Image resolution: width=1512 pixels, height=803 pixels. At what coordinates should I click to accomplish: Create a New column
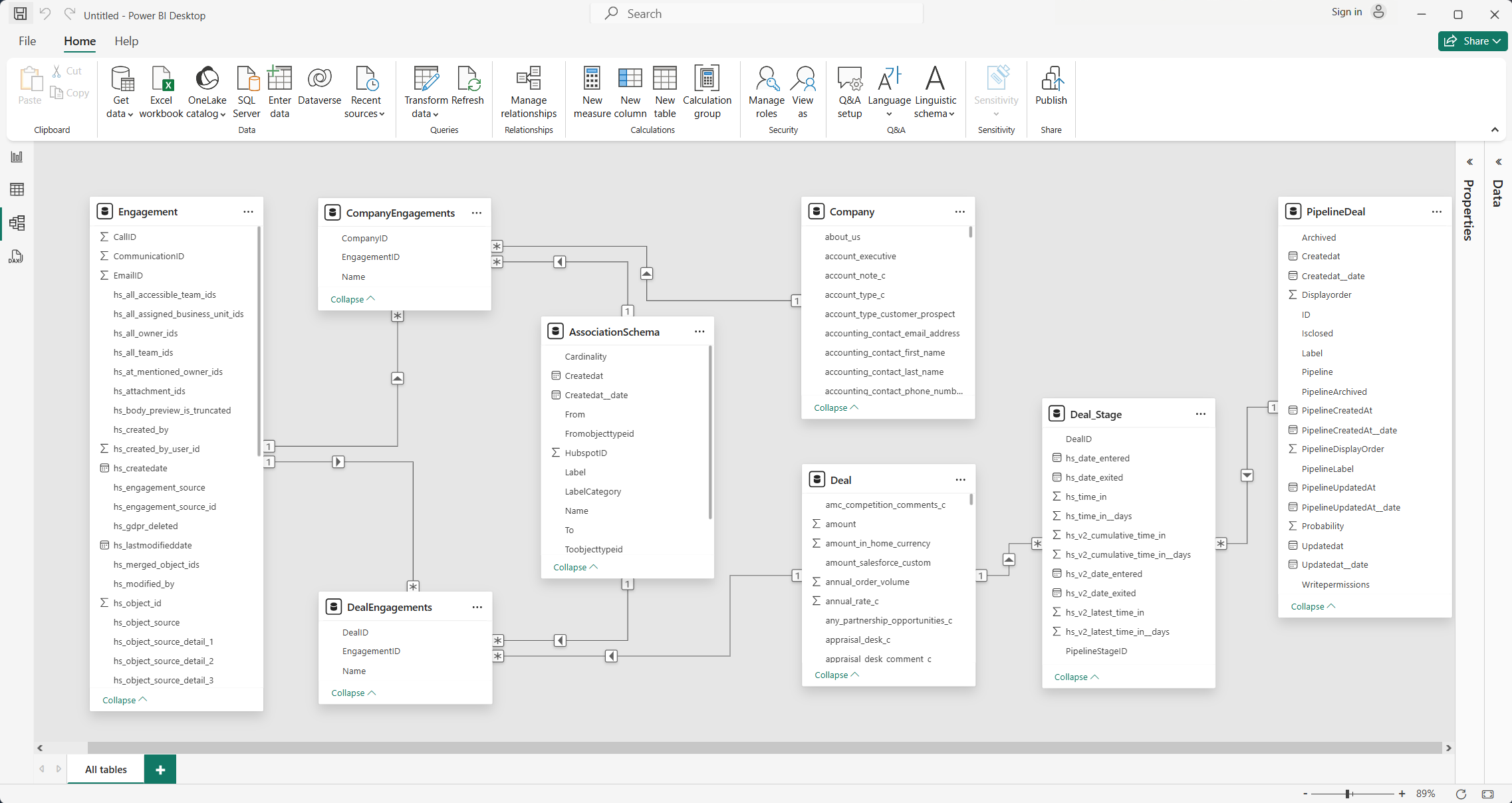630,92
